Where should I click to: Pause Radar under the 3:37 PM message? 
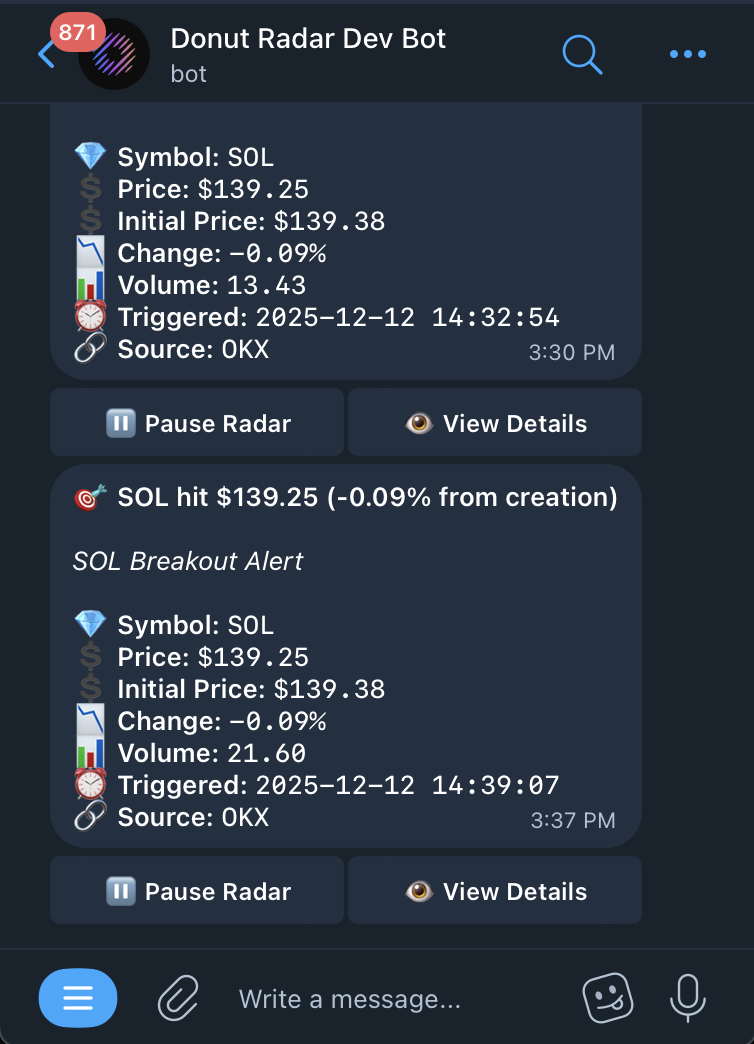point(197,891)
